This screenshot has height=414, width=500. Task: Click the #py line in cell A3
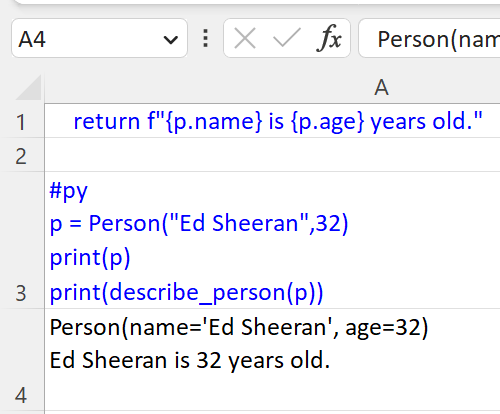point(68,191)
